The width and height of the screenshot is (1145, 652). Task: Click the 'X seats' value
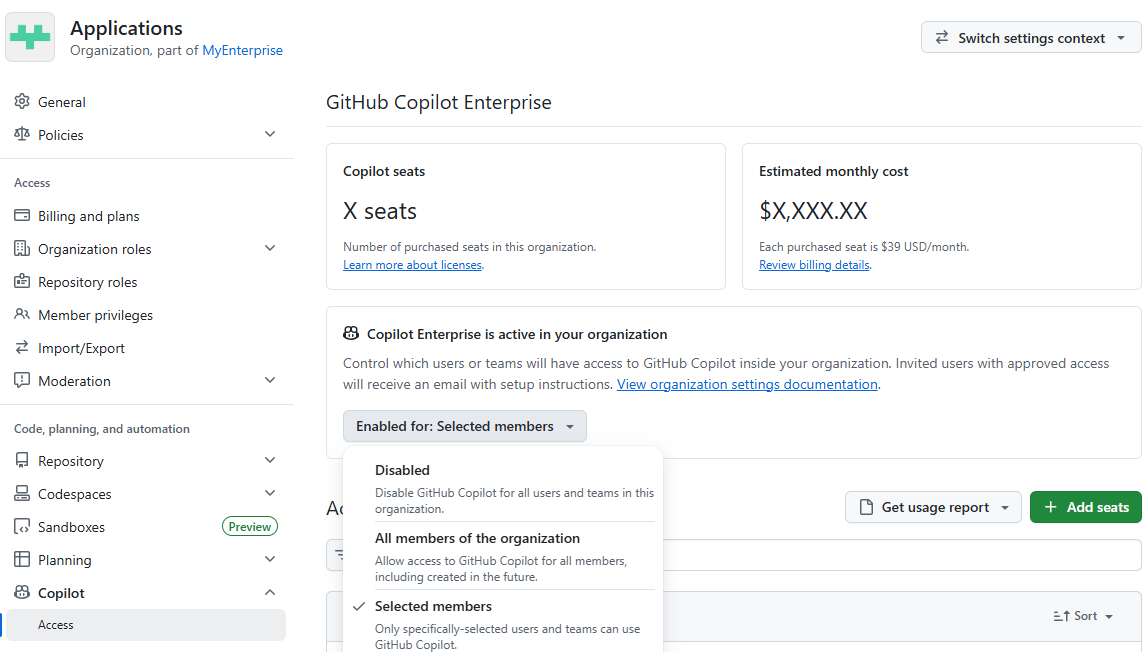pos(380,211)
